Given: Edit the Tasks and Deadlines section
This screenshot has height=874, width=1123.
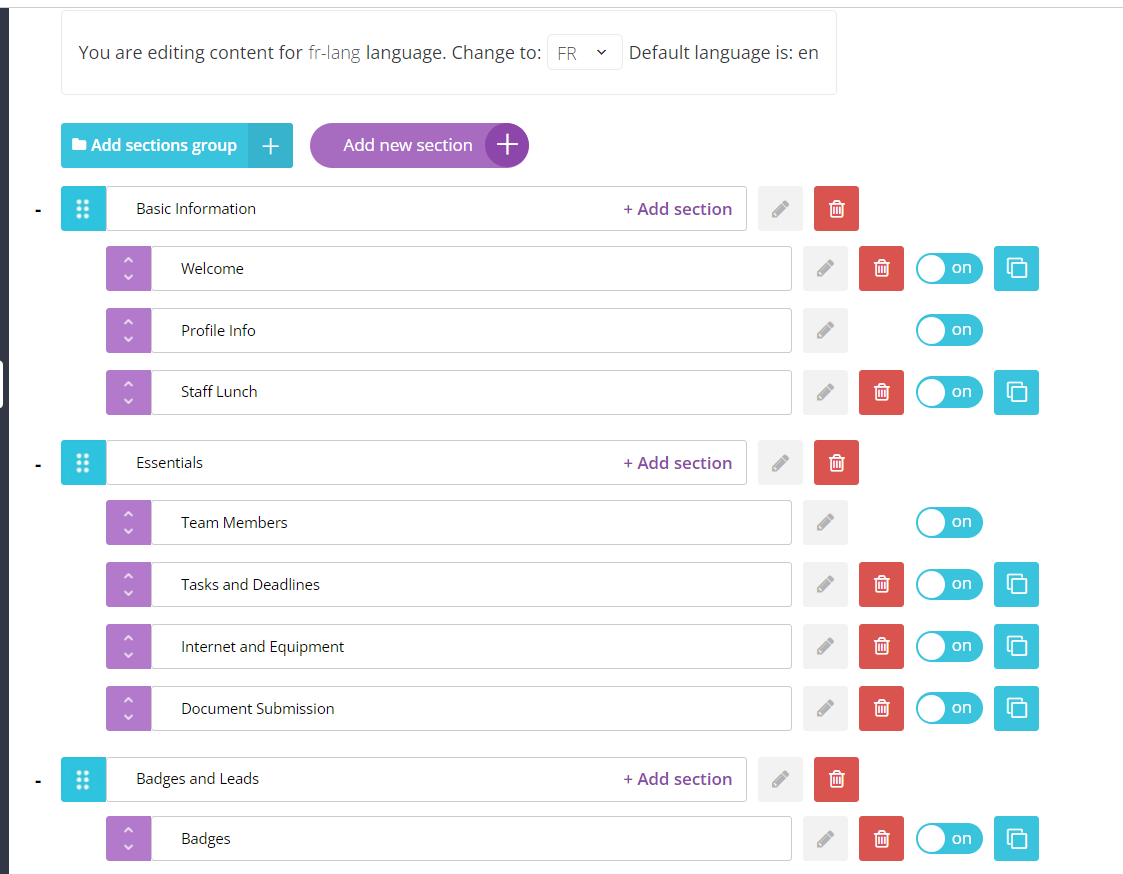Looking at the screenshot, I should click(x=825, y=585).
